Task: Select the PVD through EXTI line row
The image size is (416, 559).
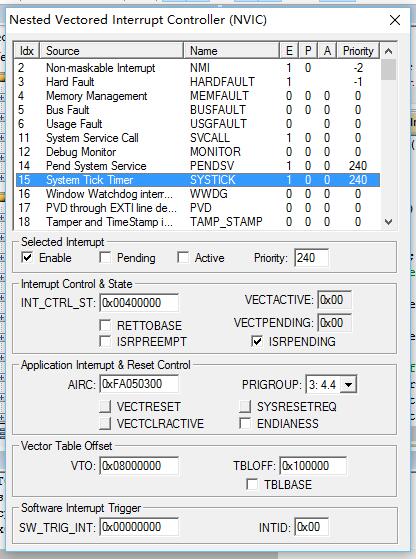Action: click(x=198, y=208)
